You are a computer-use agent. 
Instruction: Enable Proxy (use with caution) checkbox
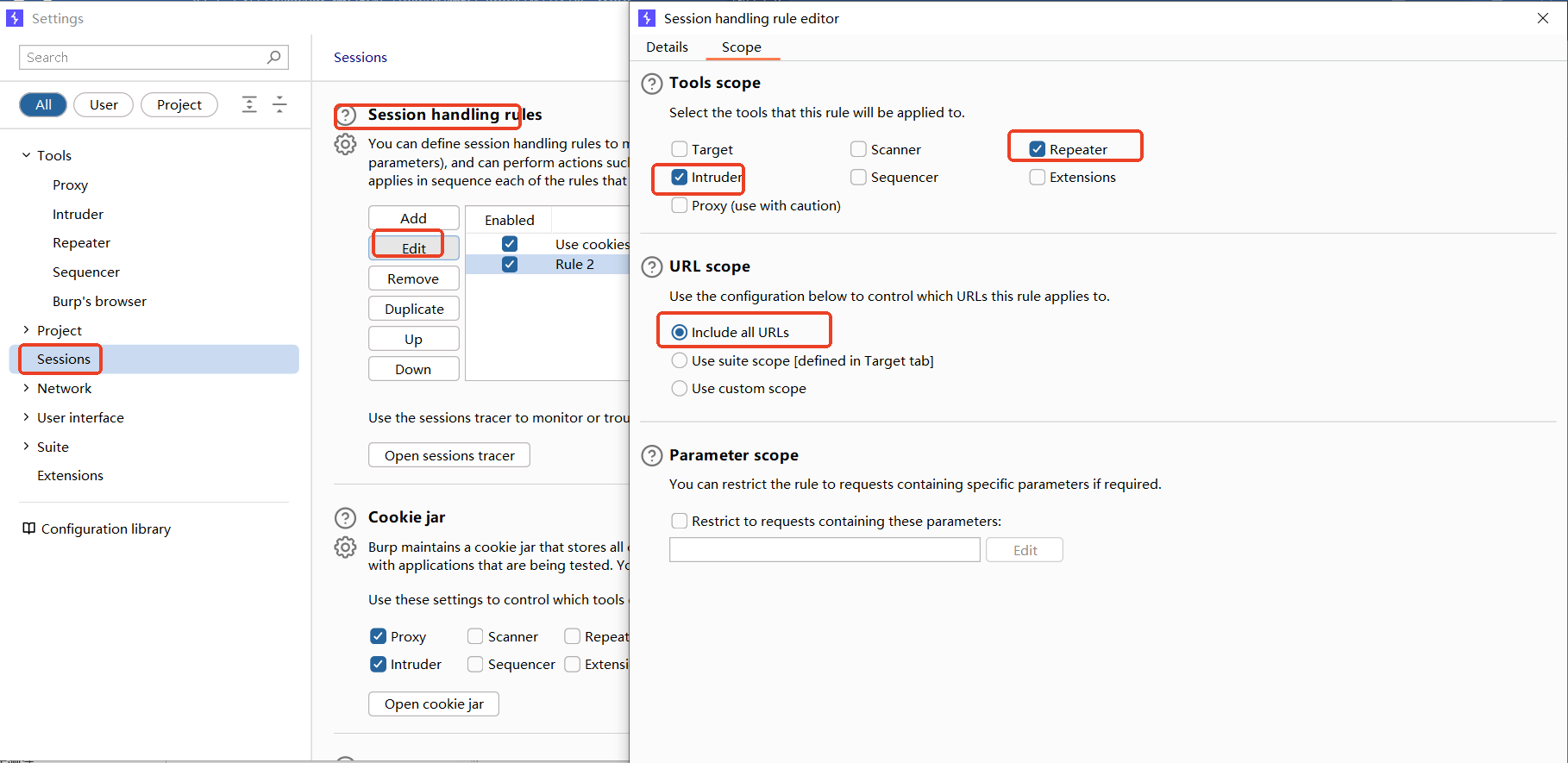680,205
